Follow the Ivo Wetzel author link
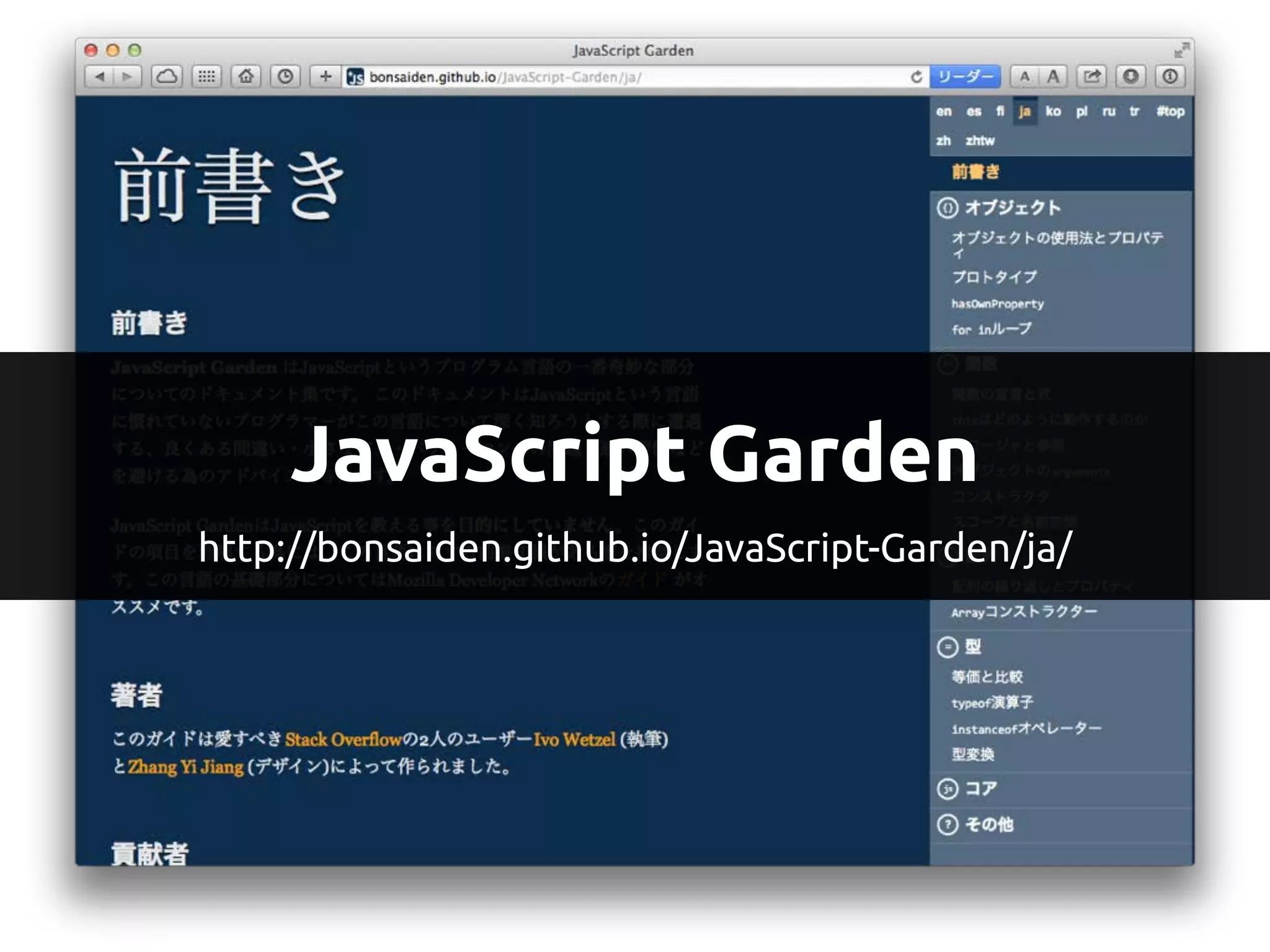 click(x=574, y=739)
